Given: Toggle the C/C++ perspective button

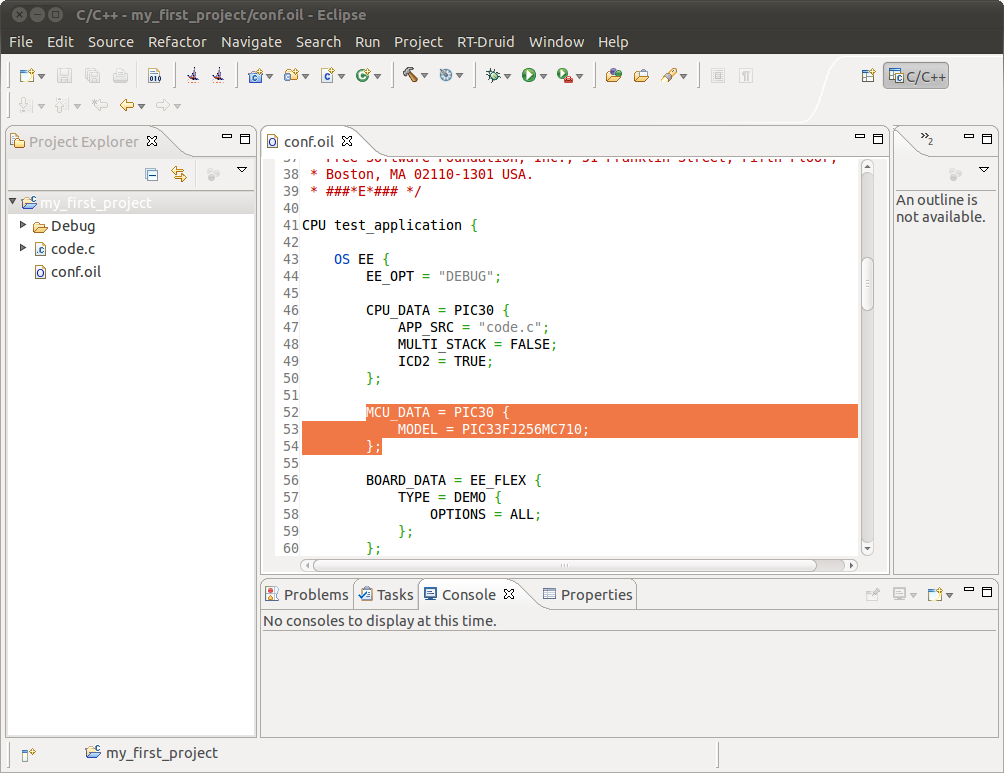Looking at the screenshot, I should click(x=916, y=76).
